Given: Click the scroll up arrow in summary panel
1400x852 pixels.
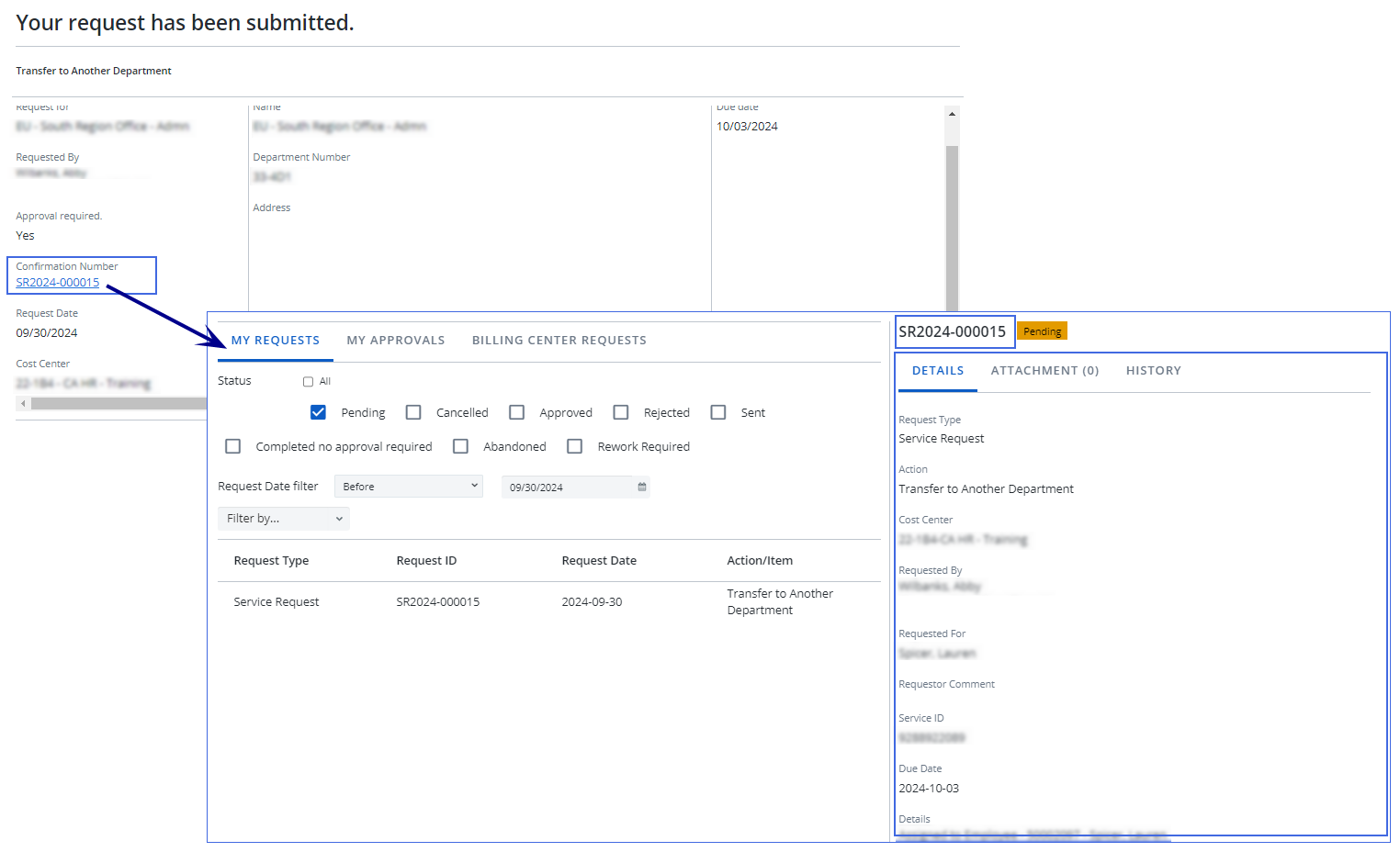Looking at the screenshot, I should [952, 114].
